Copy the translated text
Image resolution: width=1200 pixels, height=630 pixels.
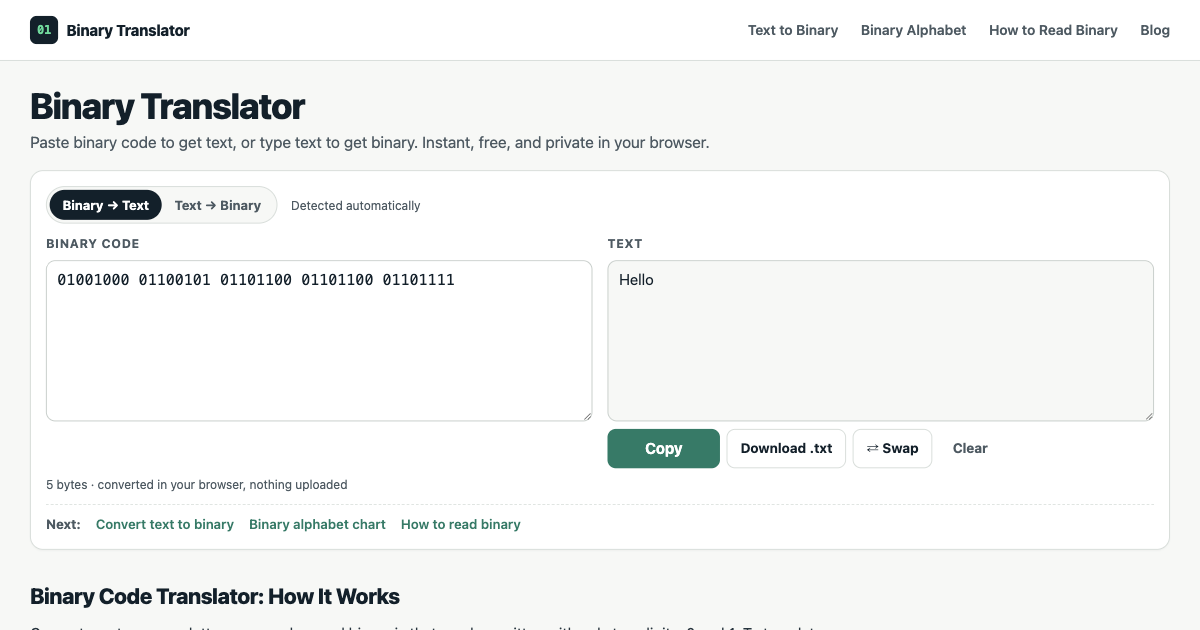click(x=663, y=448)
